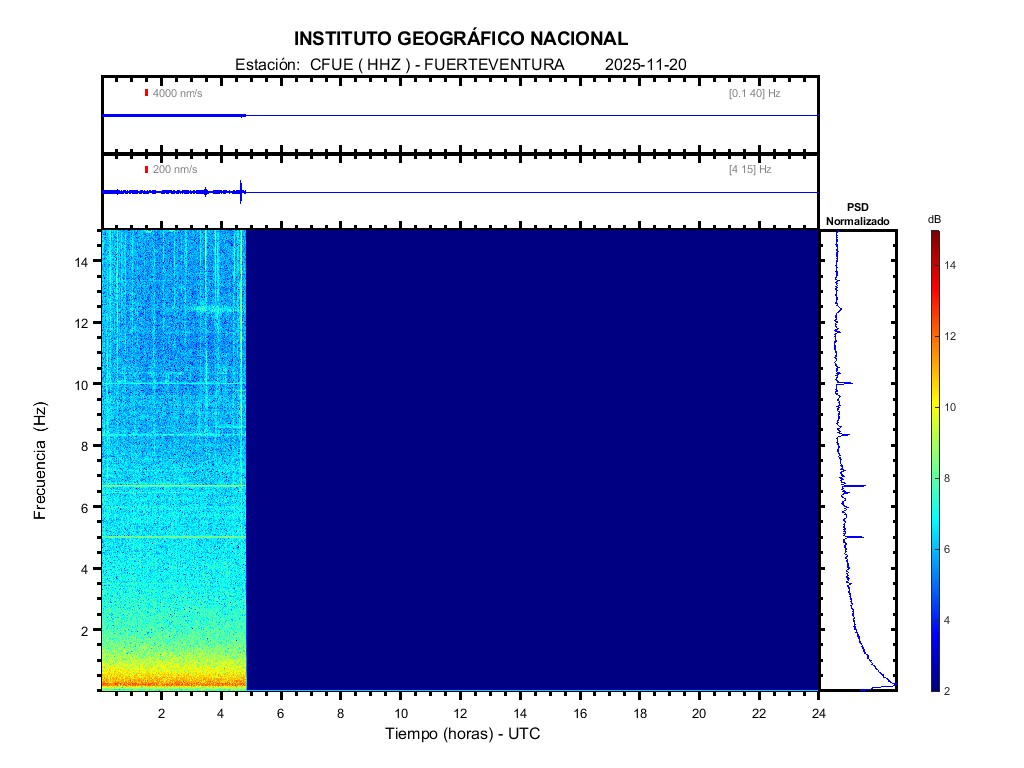Select the date 2025-11-20
This screenshot has width=1024, height=768.
click(645, 65)
